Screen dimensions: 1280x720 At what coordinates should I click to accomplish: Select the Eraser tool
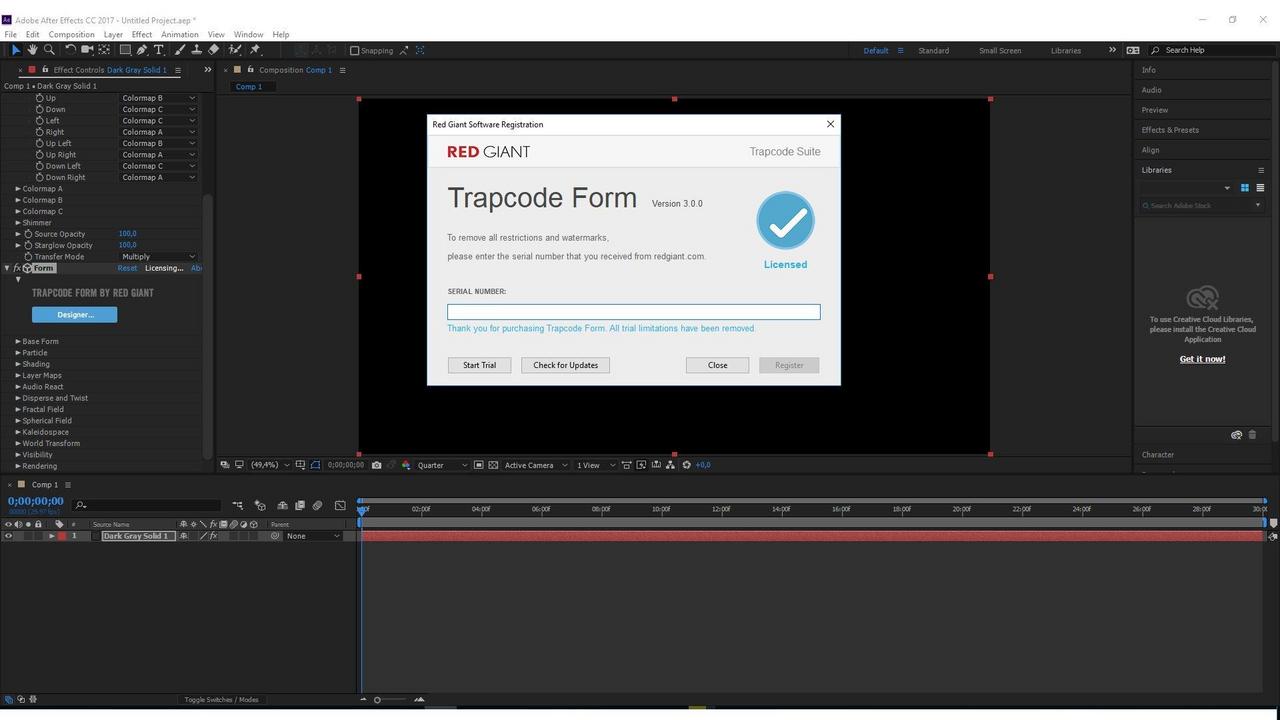coord(213,50)
